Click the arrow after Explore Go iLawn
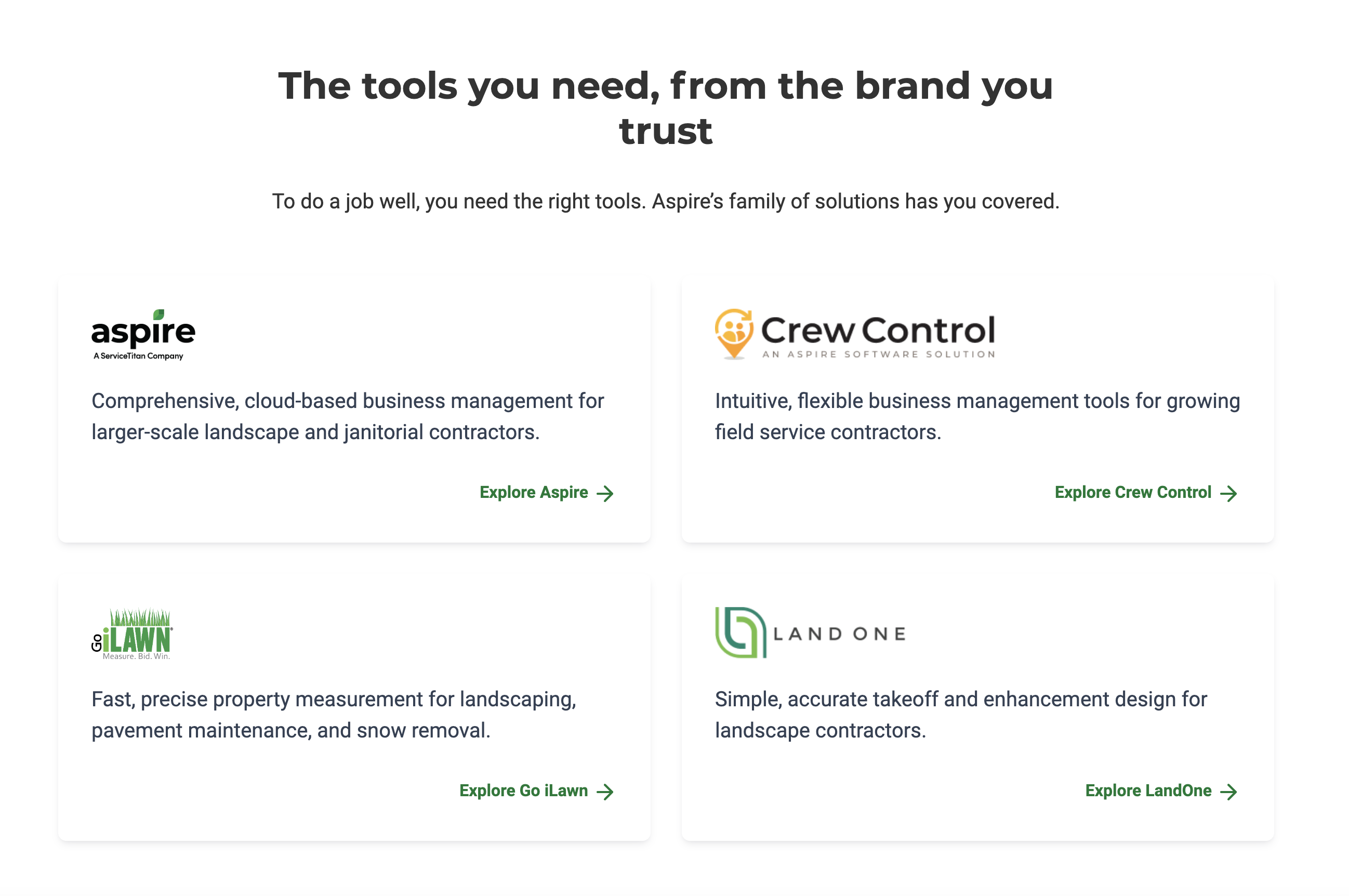This screenshot has width=1349, height=896. click(x=605, y=792)
